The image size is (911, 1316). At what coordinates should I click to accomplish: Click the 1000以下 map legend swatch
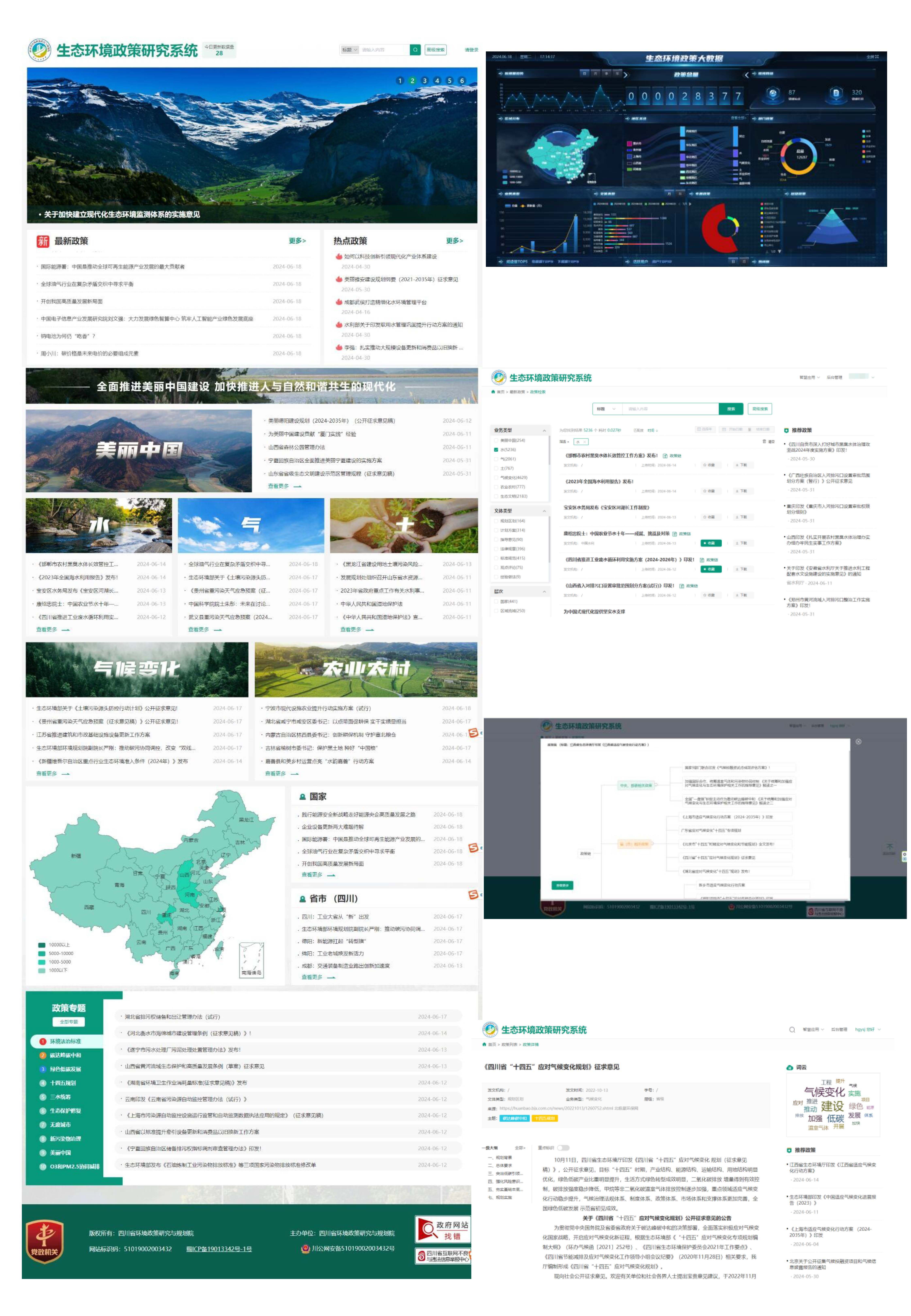[42, 970]
